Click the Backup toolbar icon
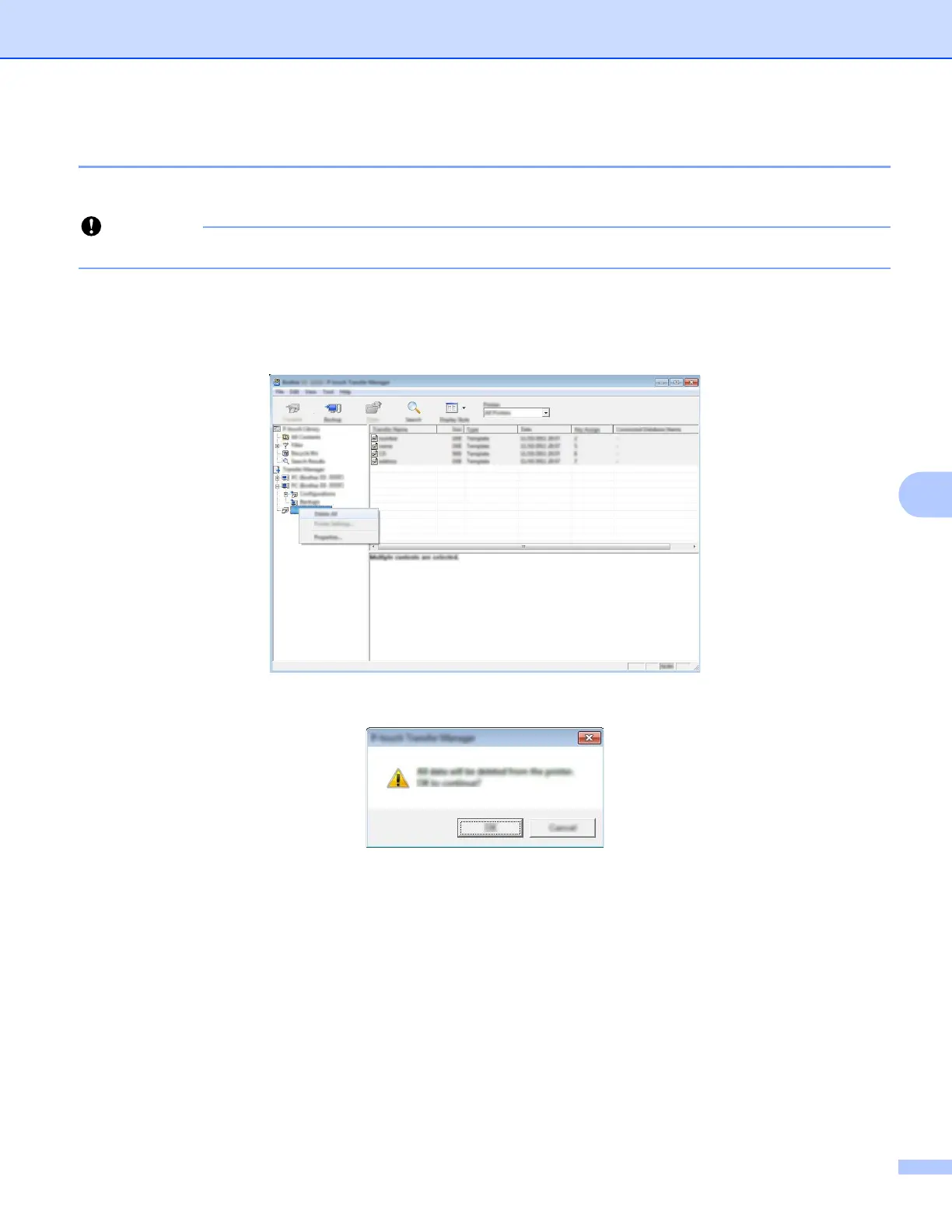 [x=333, y=408]
